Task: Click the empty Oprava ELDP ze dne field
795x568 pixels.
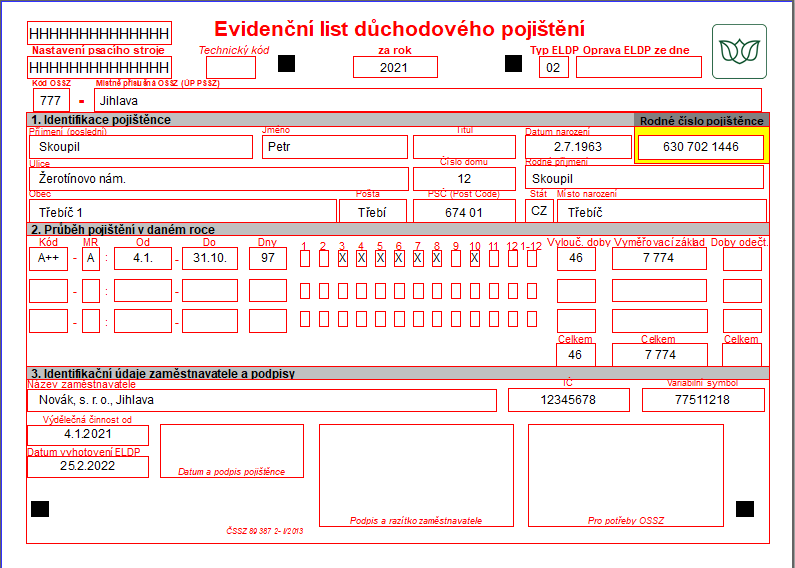Action: pos(639,67)
